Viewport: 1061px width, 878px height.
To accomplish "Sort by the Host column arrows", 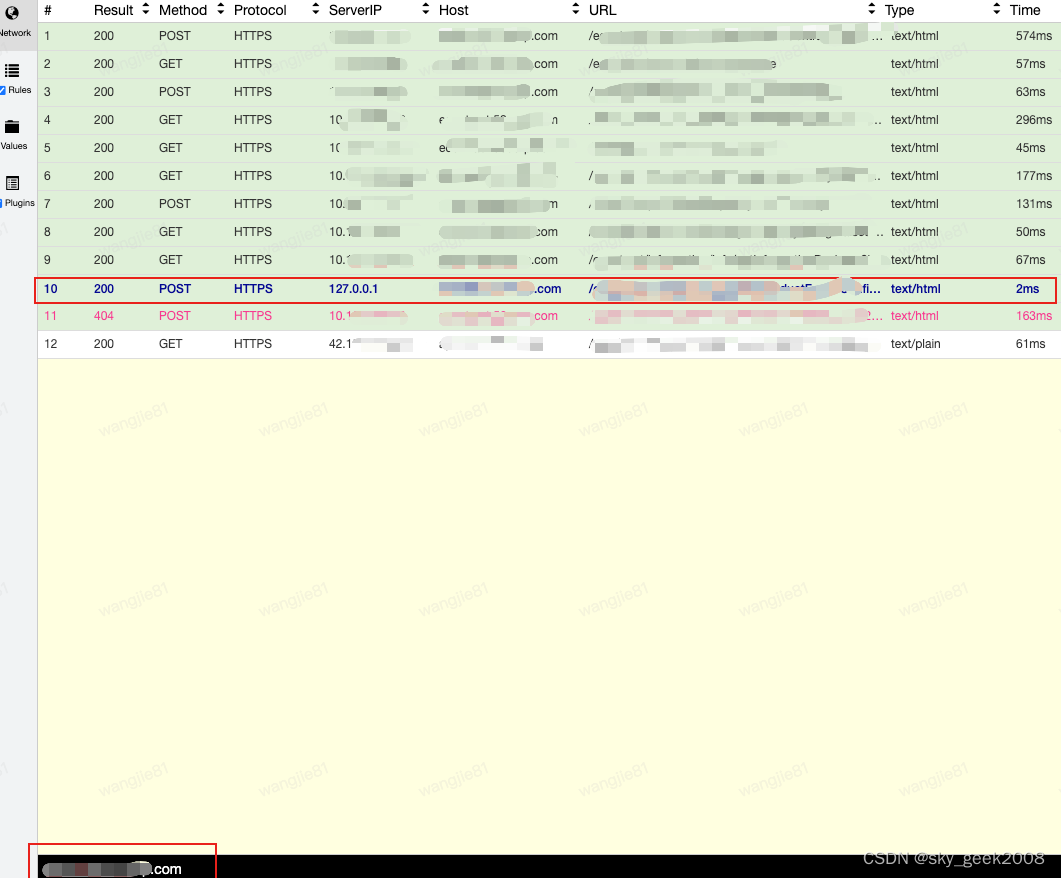I will (x=576, y=9).
